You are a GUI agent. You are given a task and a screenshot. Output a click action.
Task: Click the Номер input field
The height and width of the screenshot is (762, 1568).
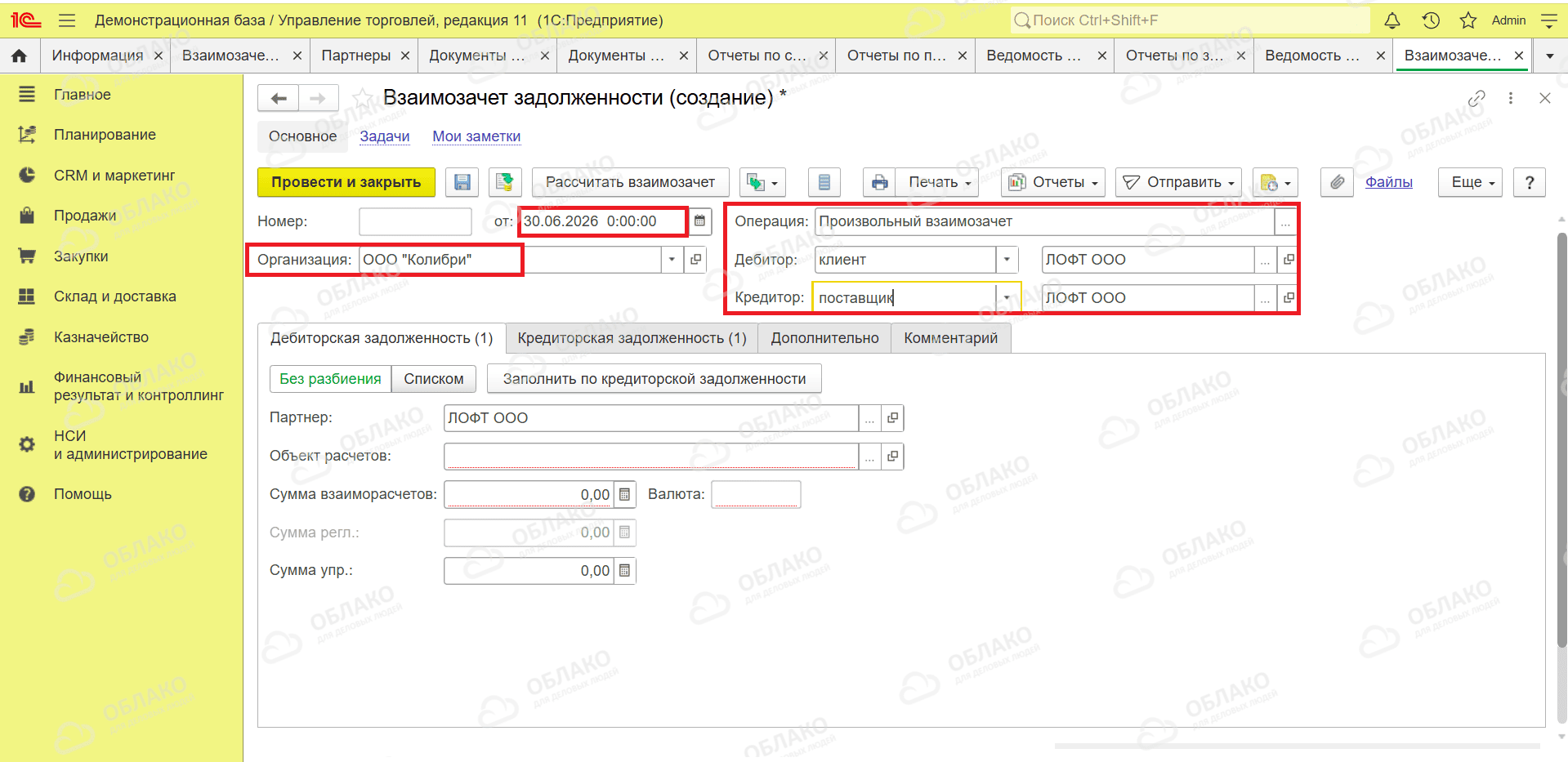coord(415,221)
